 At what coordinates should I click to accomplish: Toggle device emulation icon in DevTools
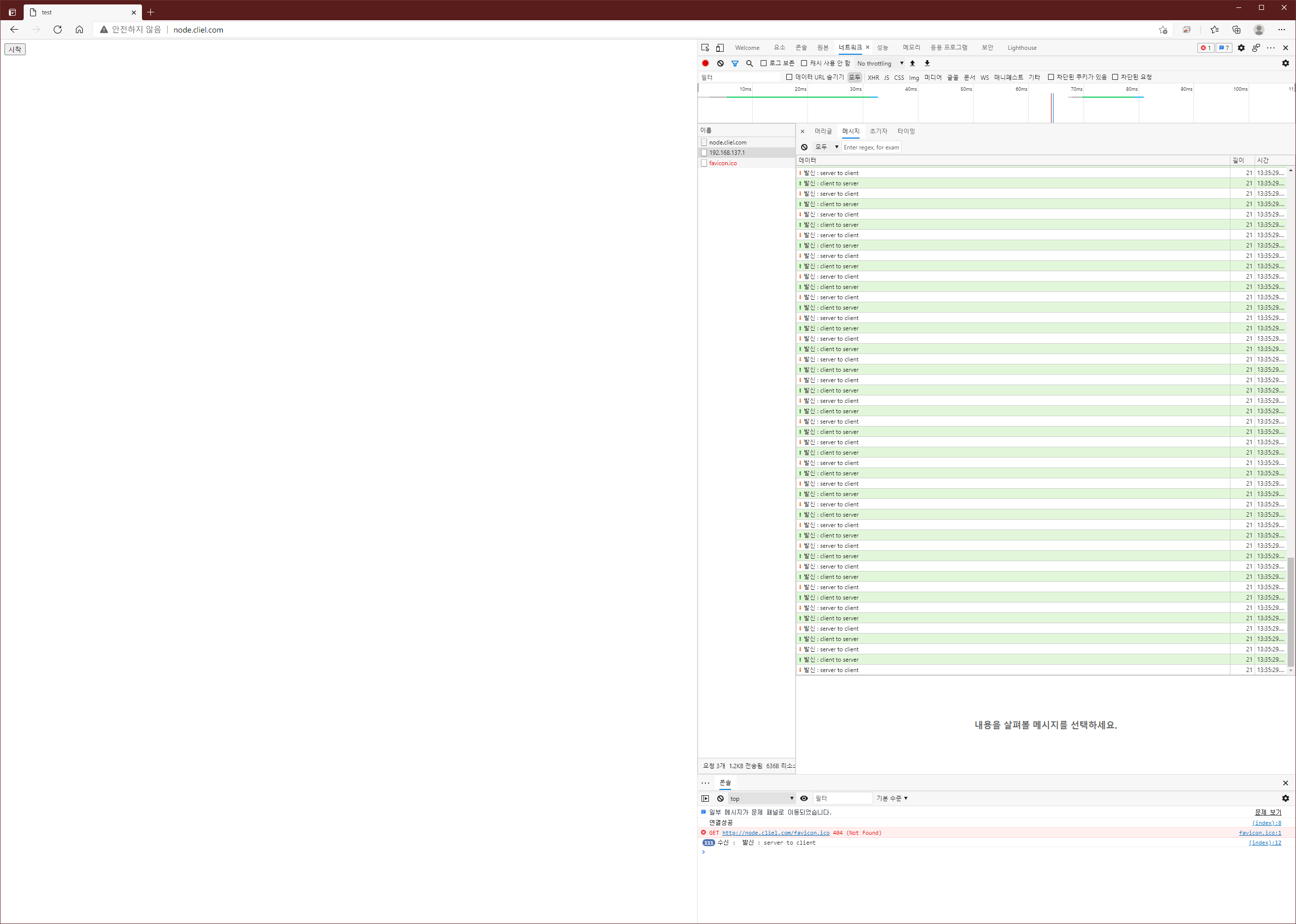(720, 48)
